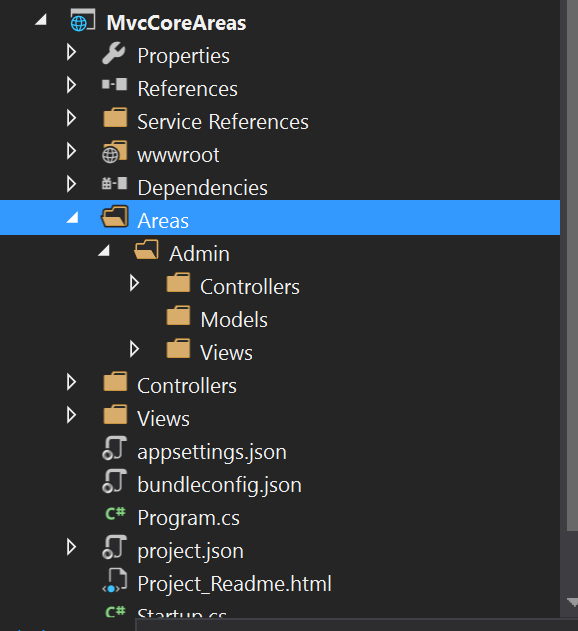The width and height of the screenshot is (578, 631).
Task: Select the bundleconfig.json file name
Action: click(219, 486)
